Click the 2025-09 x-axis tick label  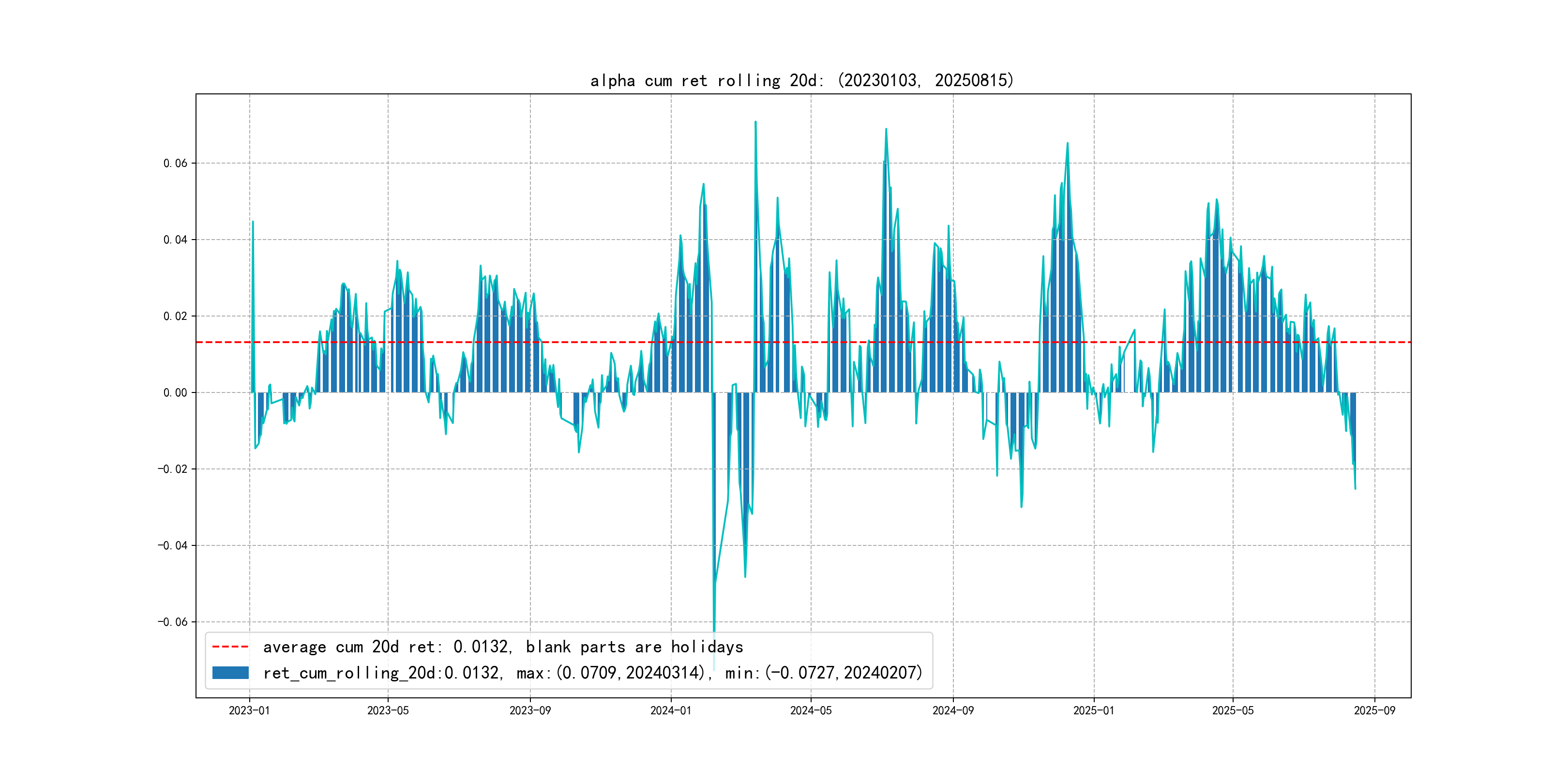[1374, 710]
